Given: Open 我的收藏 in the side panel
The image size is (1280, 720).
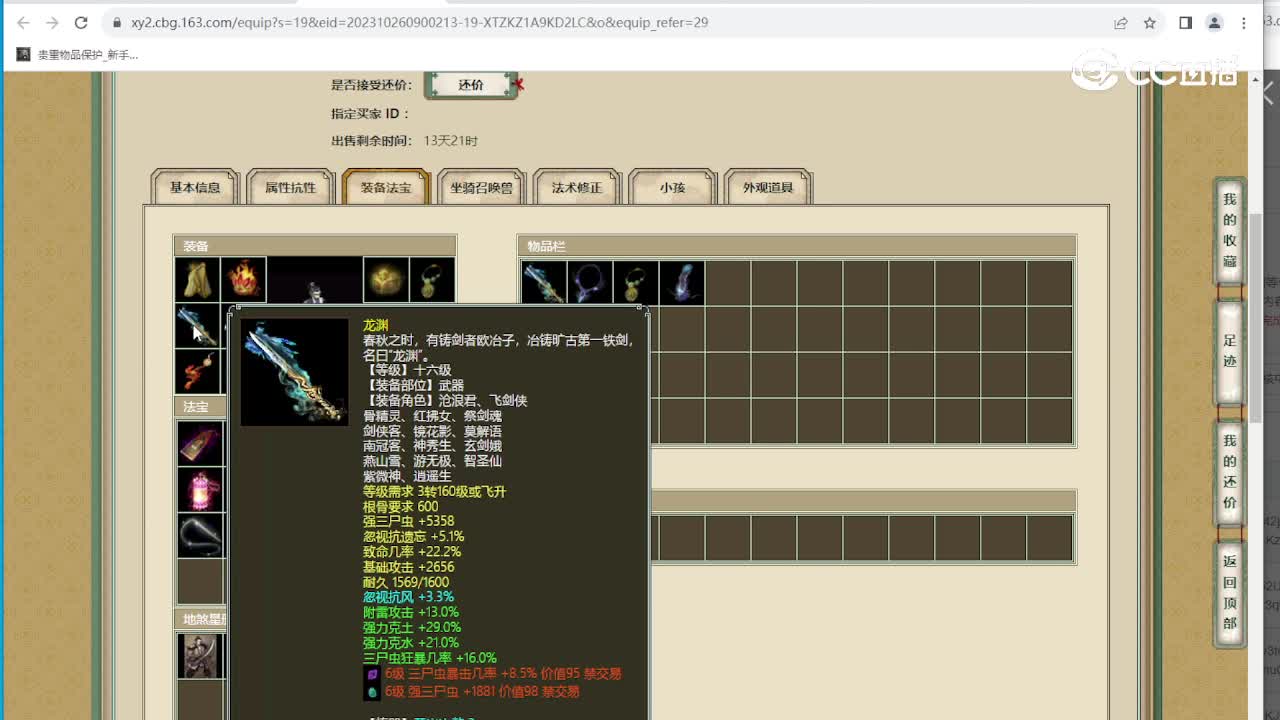Looking at the screenshot, I should [x=1230, y=231].
